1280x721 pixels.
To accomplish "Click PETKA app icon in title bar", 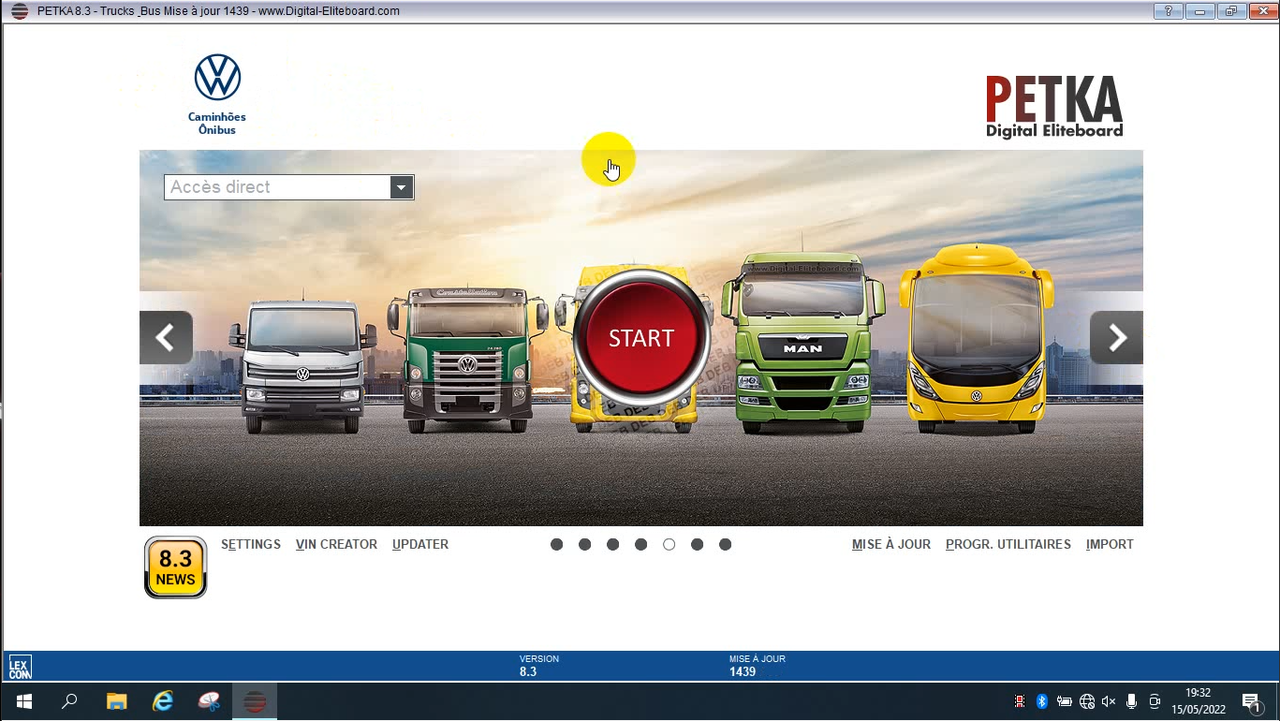I will click(19, 11).
